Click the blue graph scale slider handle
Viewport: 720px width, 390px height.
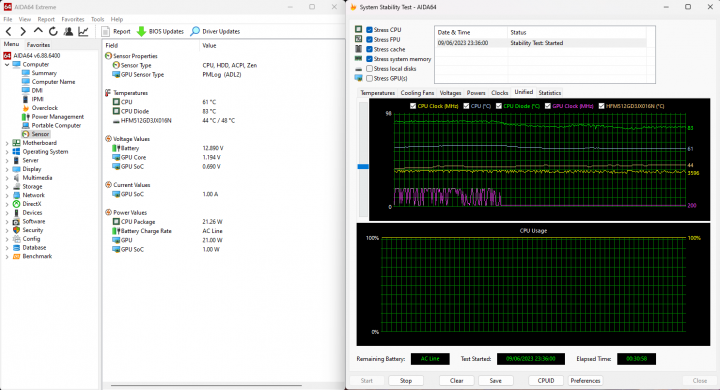(x=363, y=166)
